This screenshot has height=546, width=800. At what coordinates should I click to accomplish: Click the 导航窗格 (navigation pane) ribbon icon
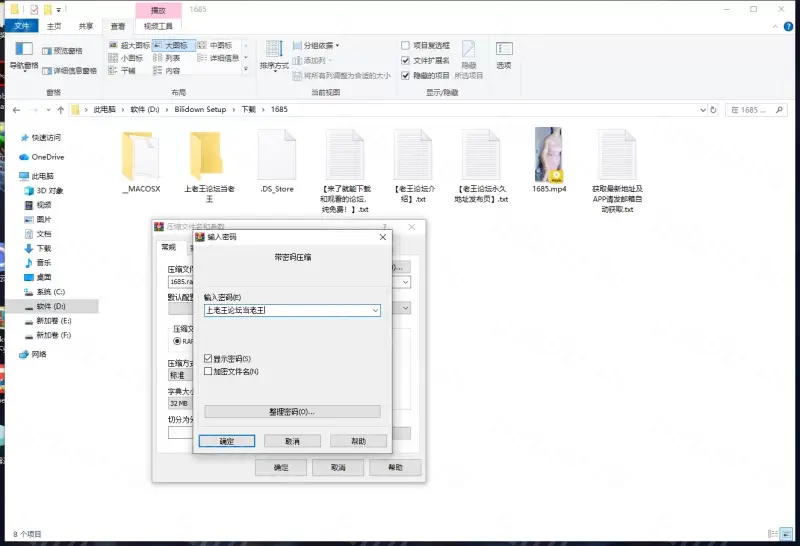(23, 54)
